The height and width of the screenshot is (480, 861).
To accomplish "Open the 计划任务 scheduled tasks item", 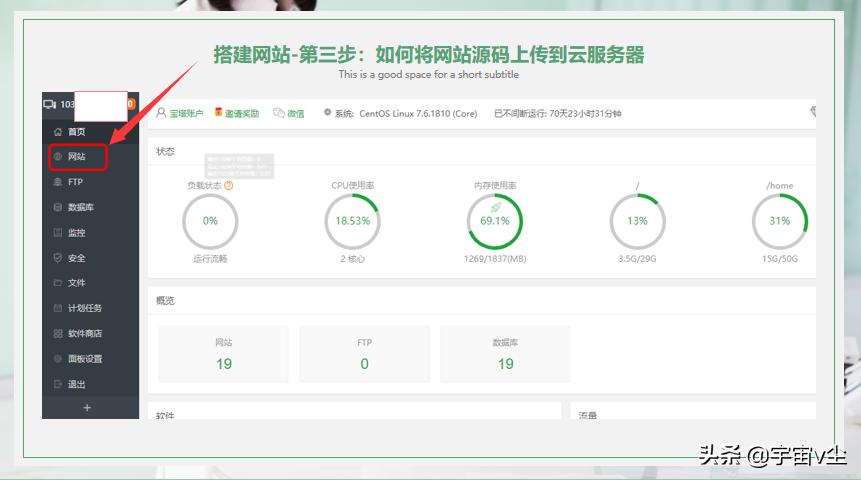I will (90, 308).
